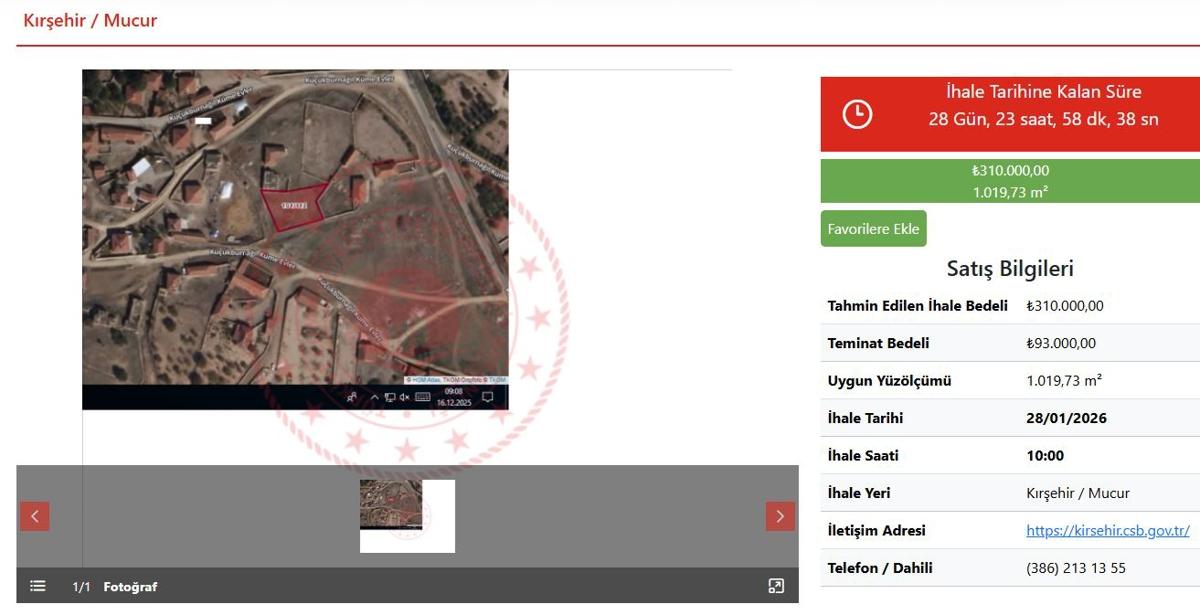The width and height of the screenshot is (1200, 615).
Task: Add listing to favorites with Favorilere Ekle
Action: pyautogui.click(x=873, y=229)
